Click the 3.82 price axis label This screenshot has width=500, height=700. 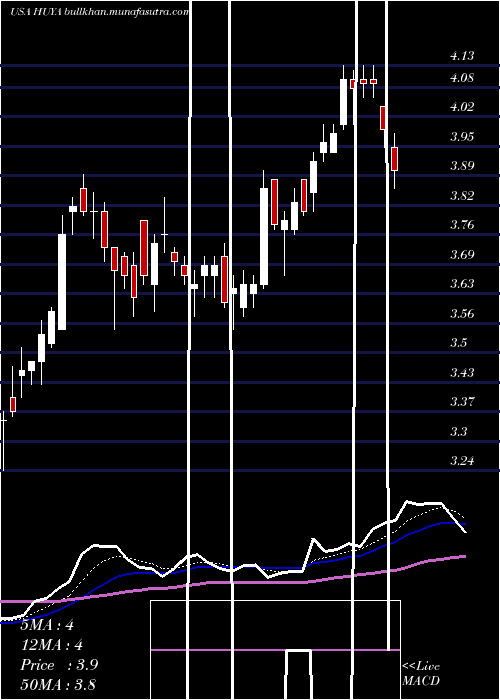click(x=462, y=196)
